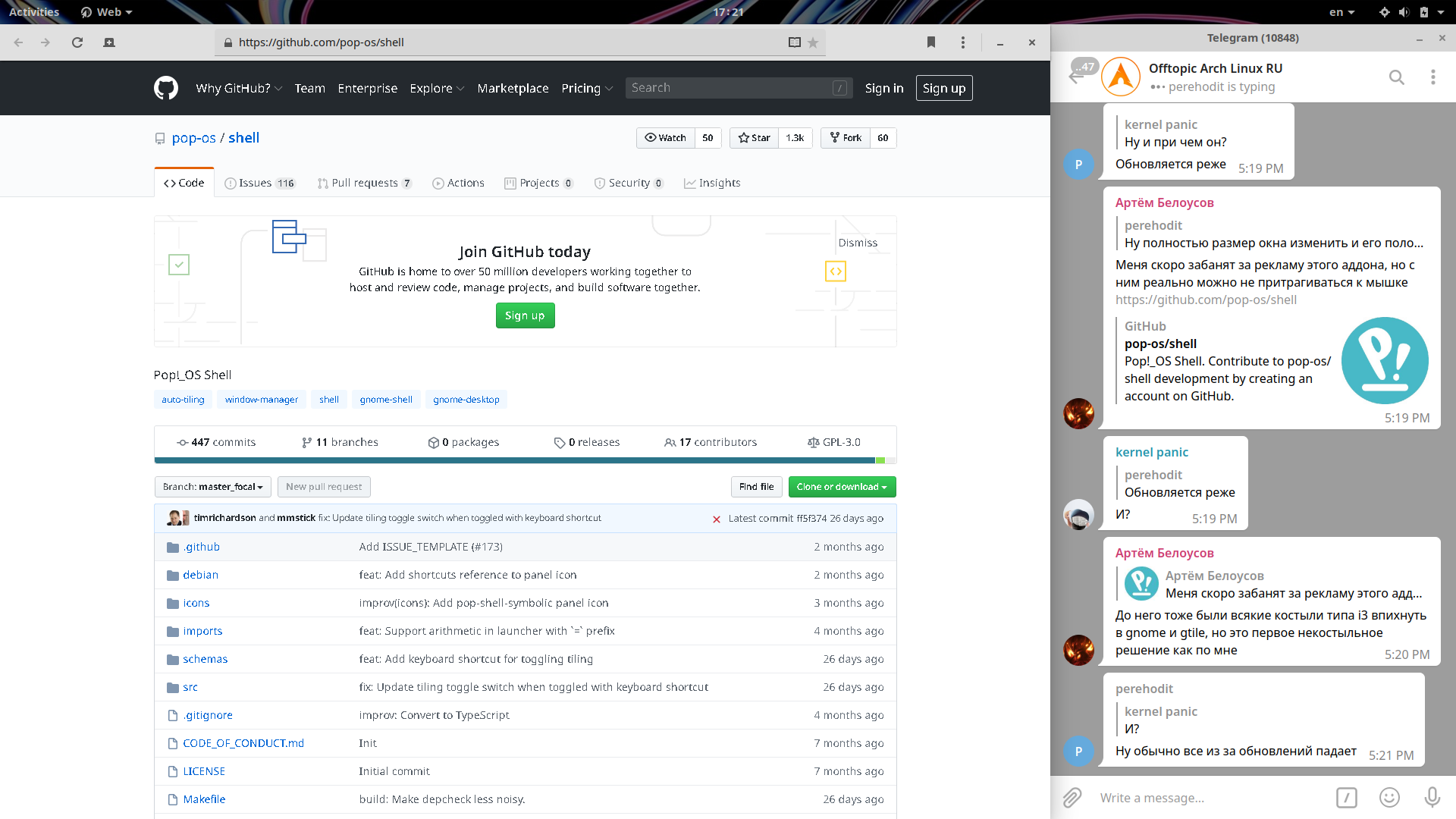Click the language breakdown color bar
Viewport: 1456px width, 819px height.
525,461
